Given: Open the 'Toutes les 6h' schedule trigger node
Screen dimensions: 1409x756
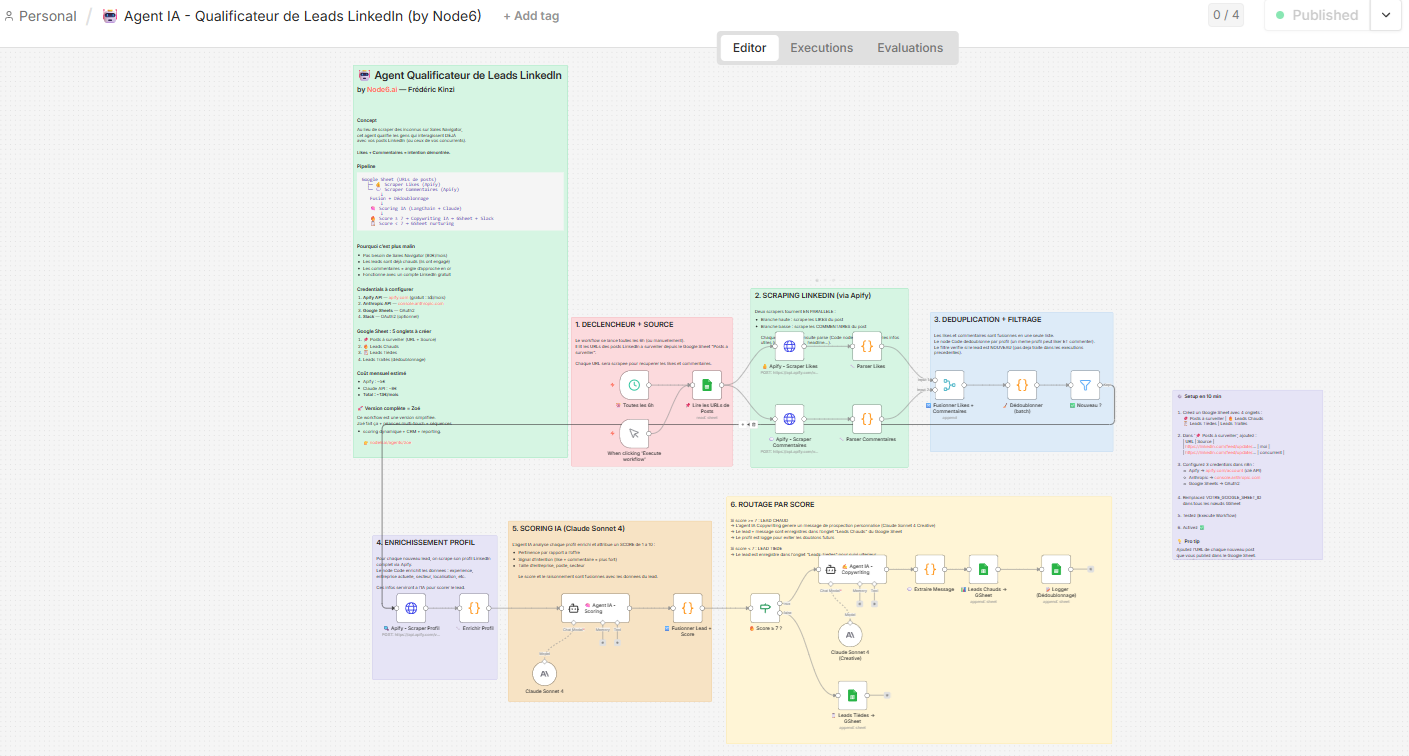Looking at the screenshot, I should pos(635,385).
